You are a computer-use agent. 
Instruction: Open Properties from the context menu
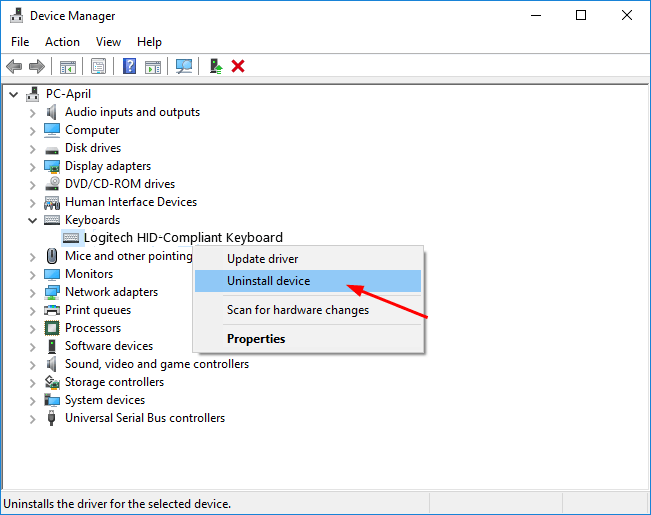(256, 339)
